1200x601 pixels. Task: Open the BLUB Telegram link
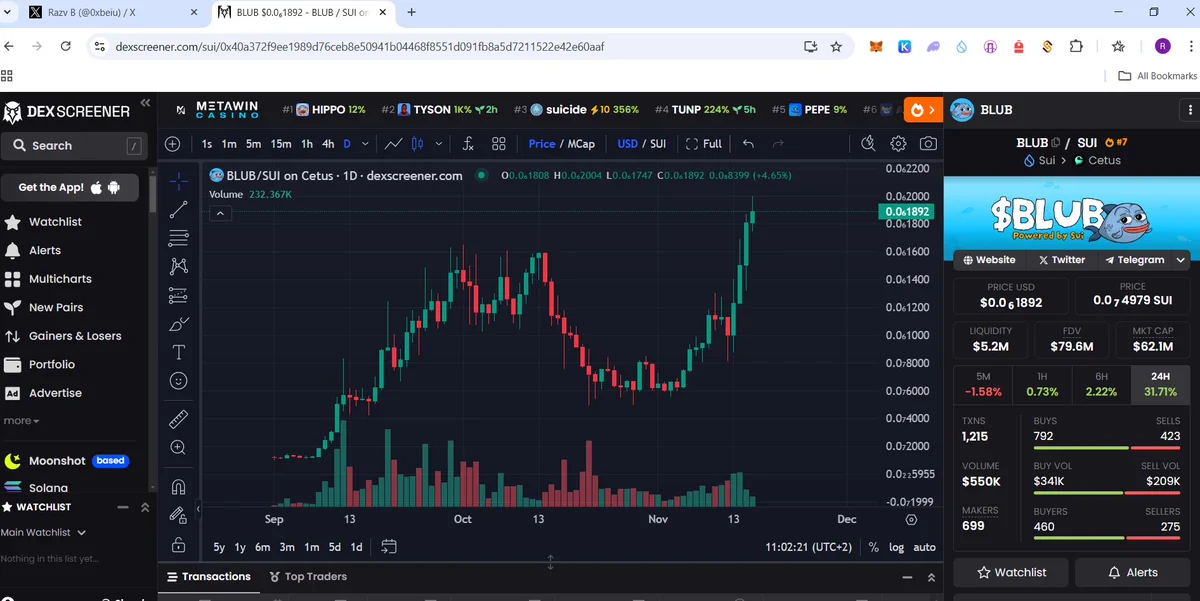(1134, 260)
